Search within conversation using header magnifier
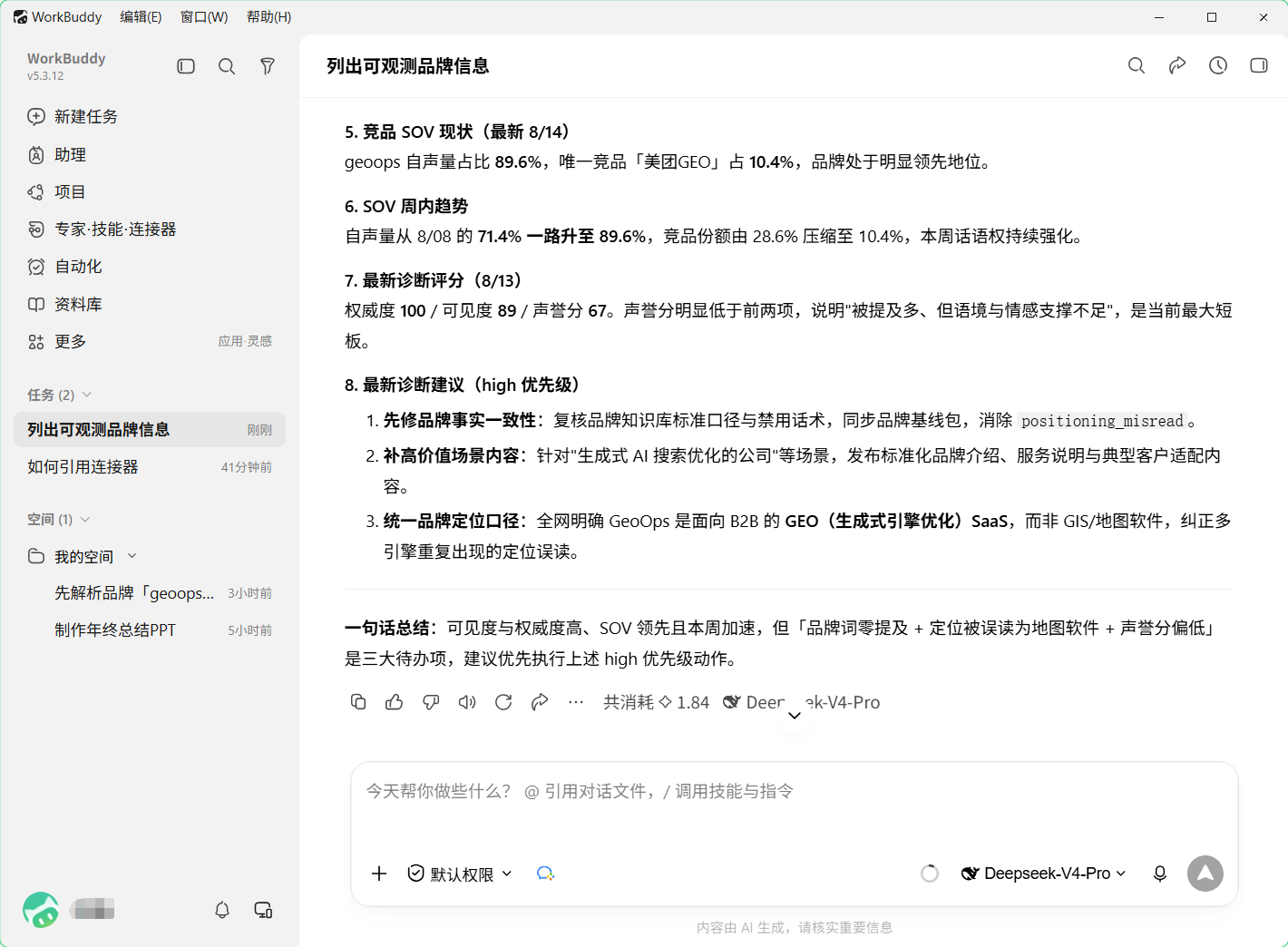 tap(1137, 65)
